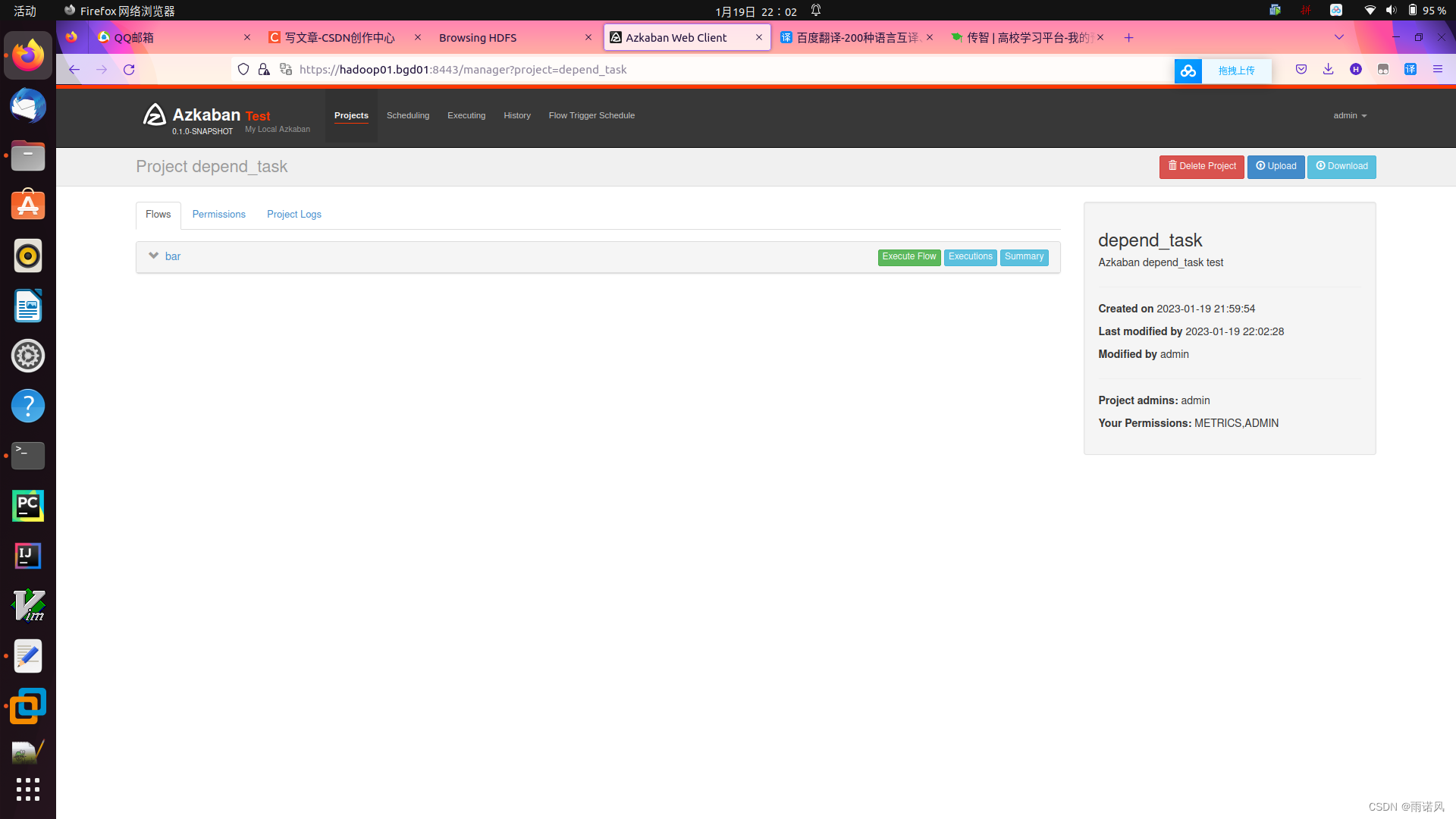
Task: Open the admin user dropdown
Action: (x=1350, y=116)
